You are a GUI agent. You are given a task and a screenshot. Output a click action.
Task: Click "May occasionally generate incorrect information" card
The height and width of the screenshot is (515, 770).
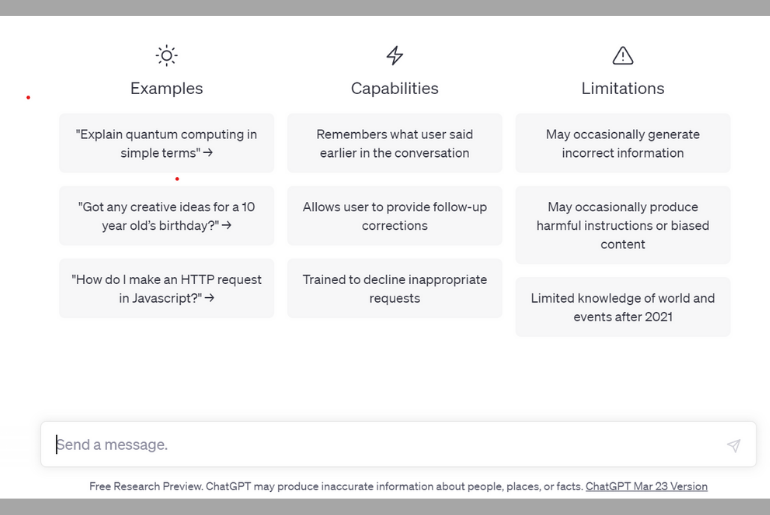click(x=623, y=143)
